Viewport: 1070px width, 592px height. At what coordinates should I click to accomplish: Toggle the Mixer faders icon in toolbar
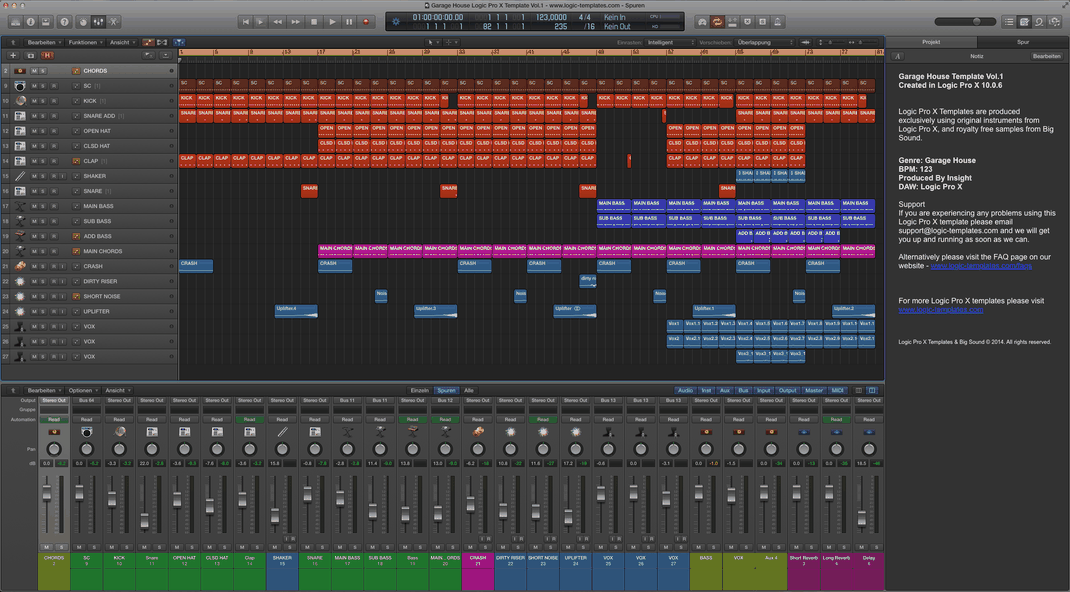(x=98, y=22)
